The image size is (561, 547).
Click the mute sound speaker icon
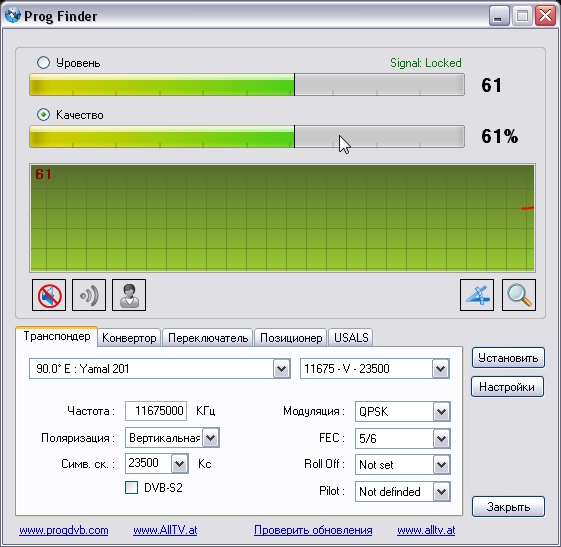coord(49,295)
